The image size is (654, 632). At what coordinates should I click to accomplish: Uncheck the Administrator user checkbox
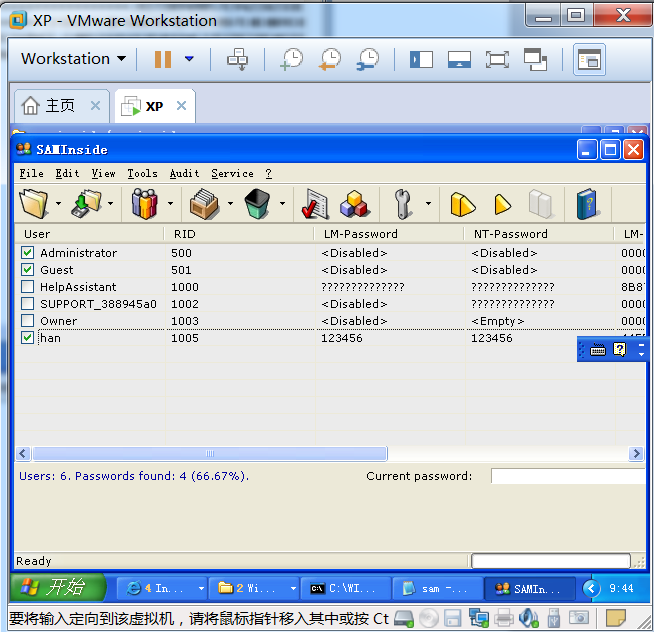[28, 252]
